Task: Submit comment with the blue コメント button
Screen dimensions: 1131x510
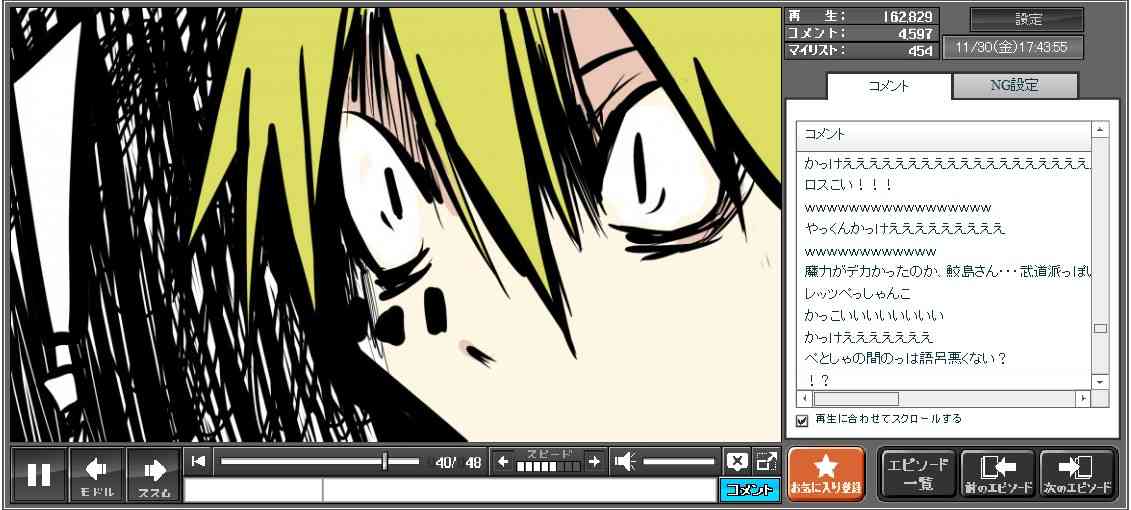Action: [749, 490]
